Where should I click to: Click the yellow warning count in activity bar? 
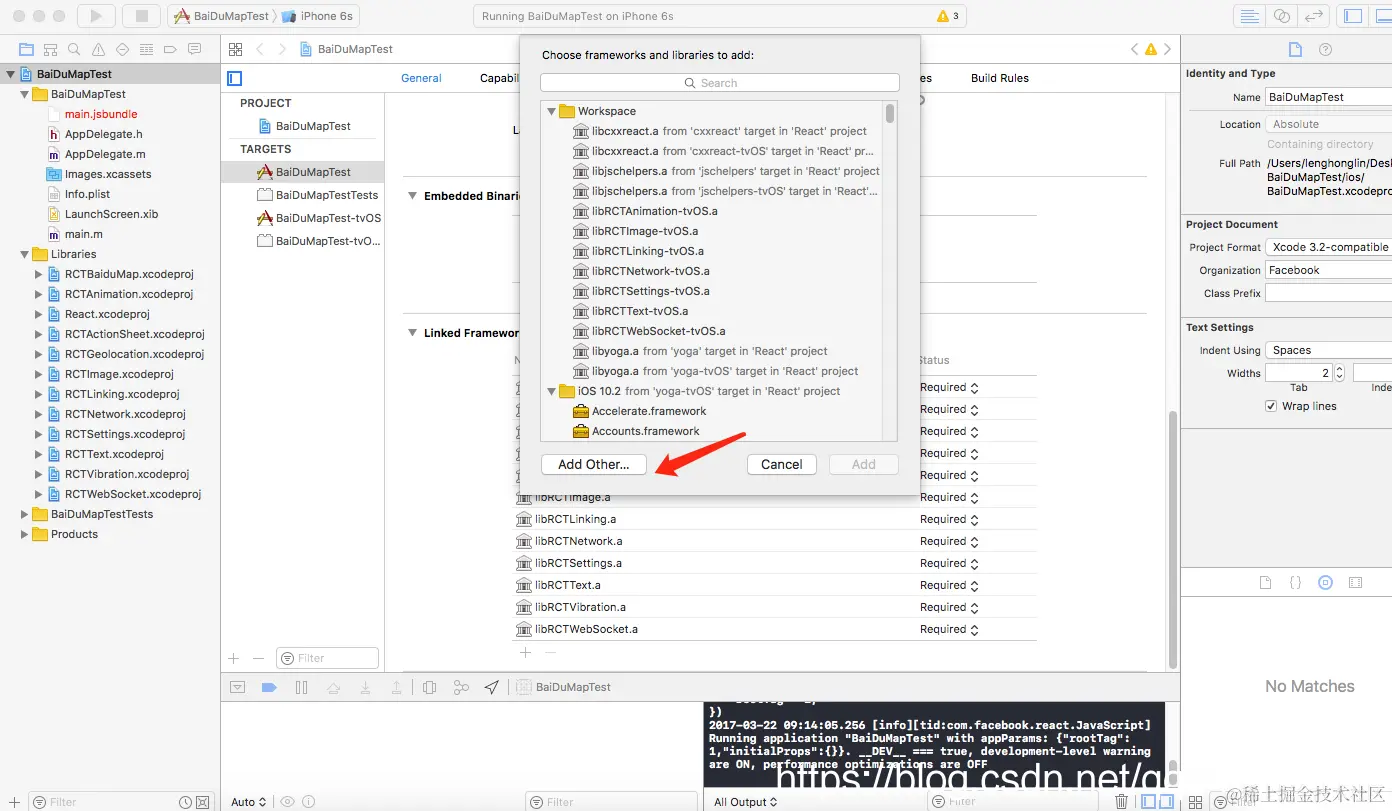point(948,16)
